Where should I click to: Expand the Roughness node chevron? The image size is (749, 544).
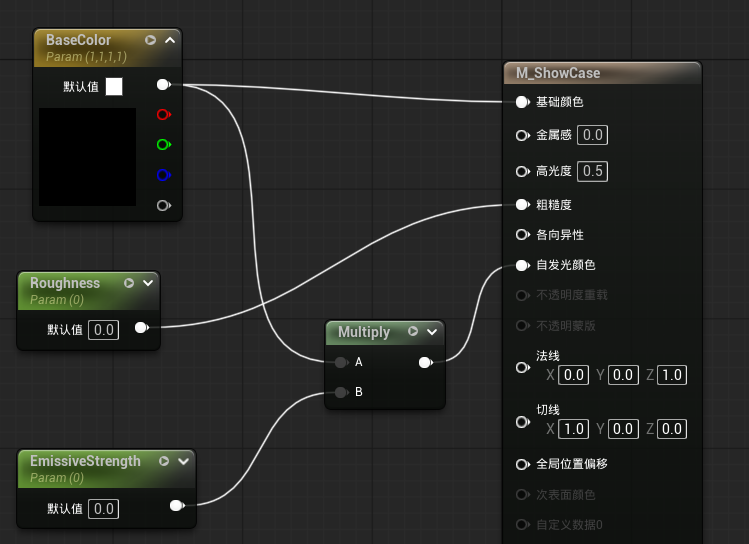point(148,283)
